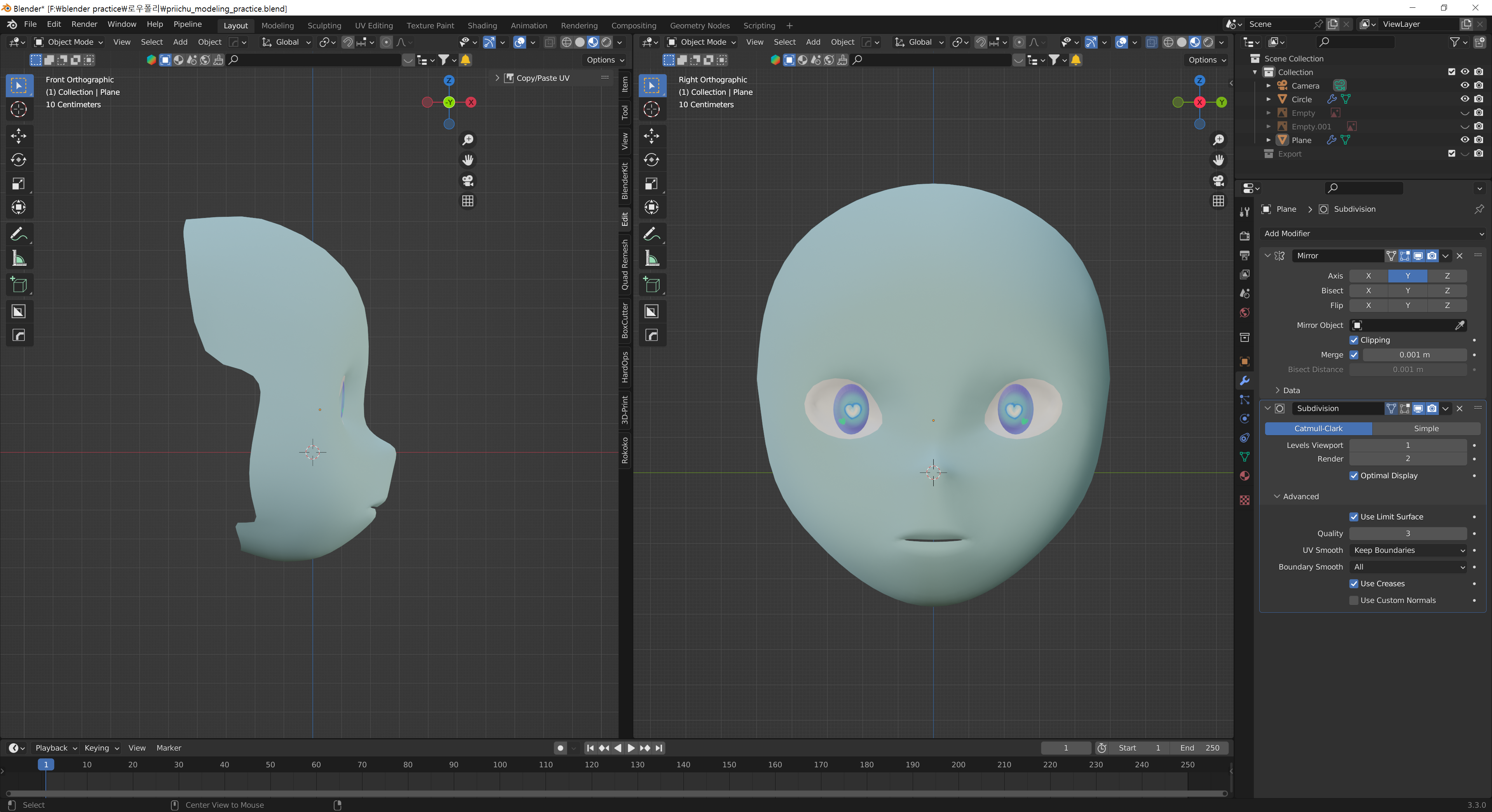Select the Measure tool in right viewport
The width and height of the screenshot is (1492, 812).
tap(652, 258)
